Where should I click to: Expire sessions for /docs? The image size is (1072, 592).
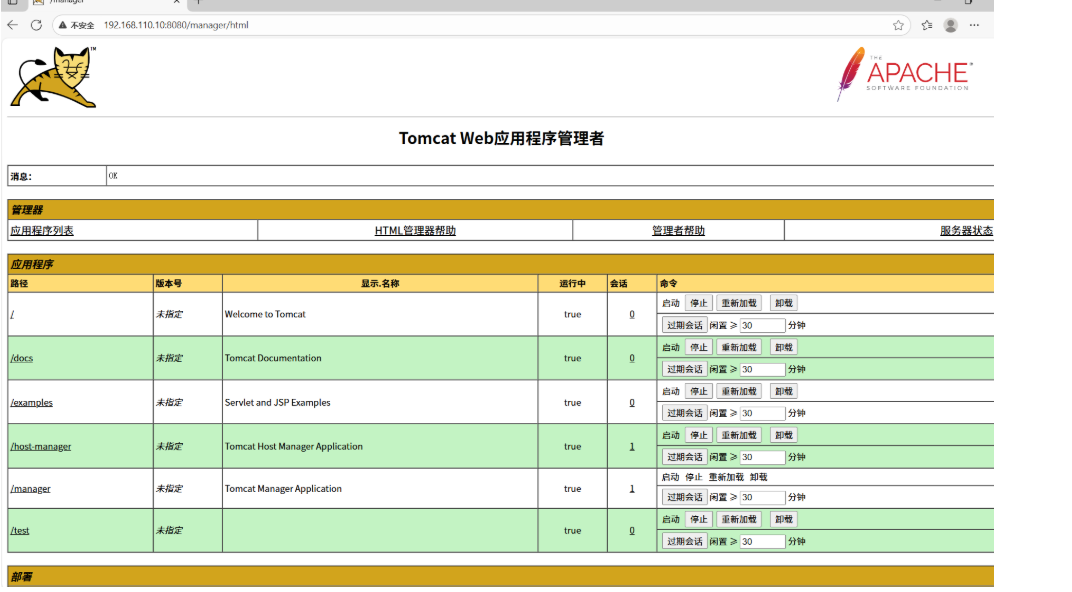coord(684,369)
